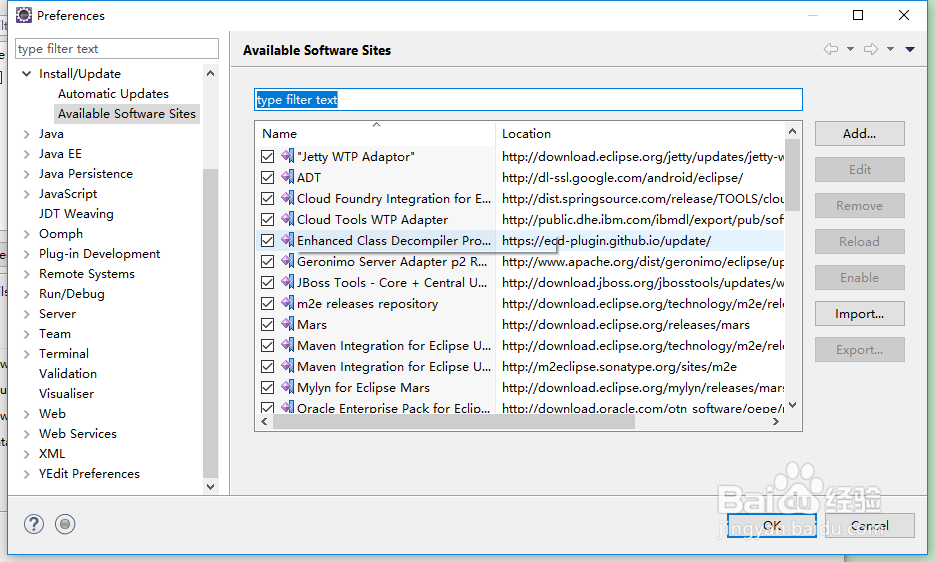935x562 pixels.
Task: Toggle the Enhanced Class Decompiler checkbox
Action: coord(267,241)
